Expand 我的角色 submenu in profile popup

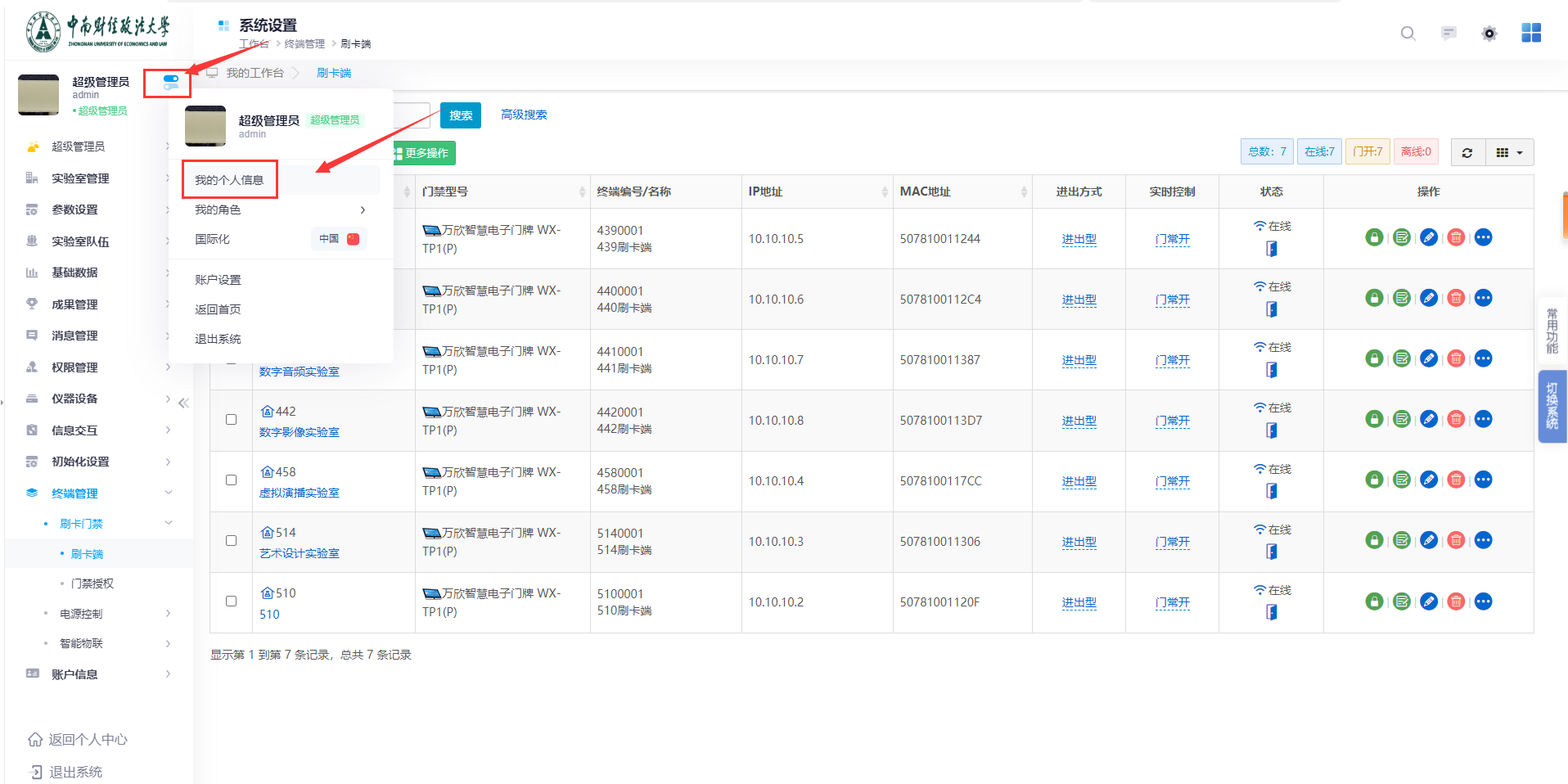(x=280, y=210)
